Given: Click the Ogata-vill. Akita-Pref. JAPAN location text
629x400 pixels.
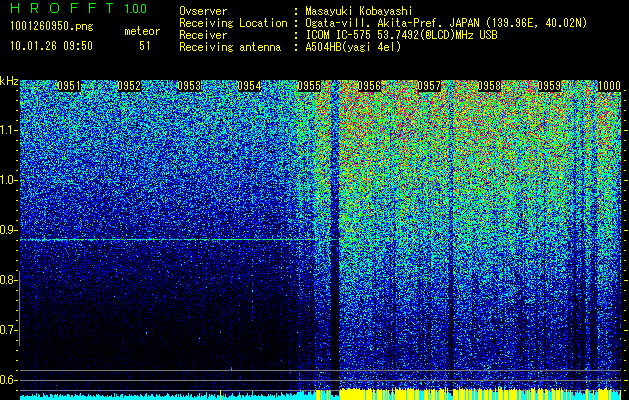Looking at the screenshot, I should 446,23.
